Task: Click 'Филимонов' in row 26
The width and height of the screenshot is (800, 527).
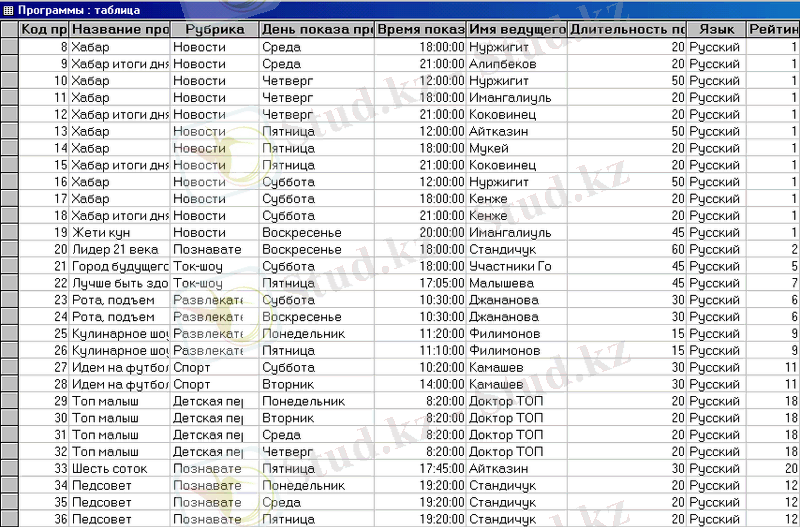Action: pos(517,350)
